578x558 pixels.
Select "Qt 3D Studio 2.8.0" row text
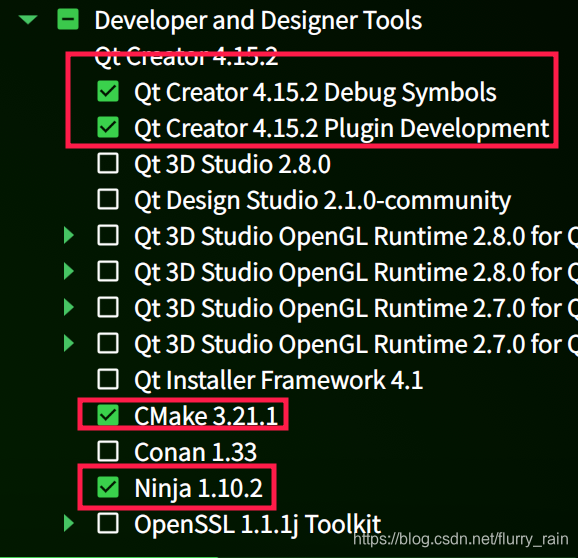232,164
